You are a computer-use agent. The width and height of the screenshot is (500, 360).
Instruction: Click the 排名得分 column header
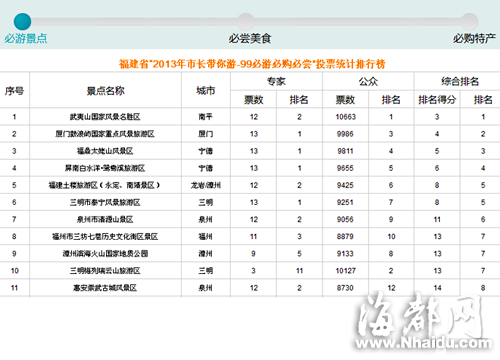point(437,100)
